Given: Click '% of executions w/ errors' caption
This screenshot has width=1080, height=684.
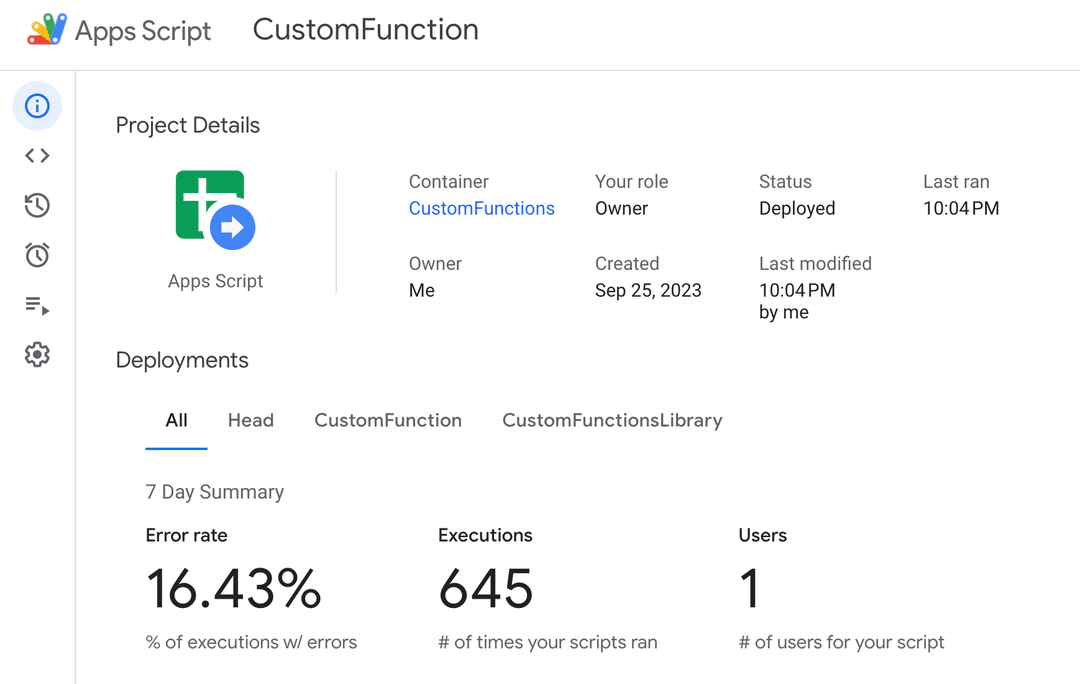Looking at the screenshot, I should point(251,643).
